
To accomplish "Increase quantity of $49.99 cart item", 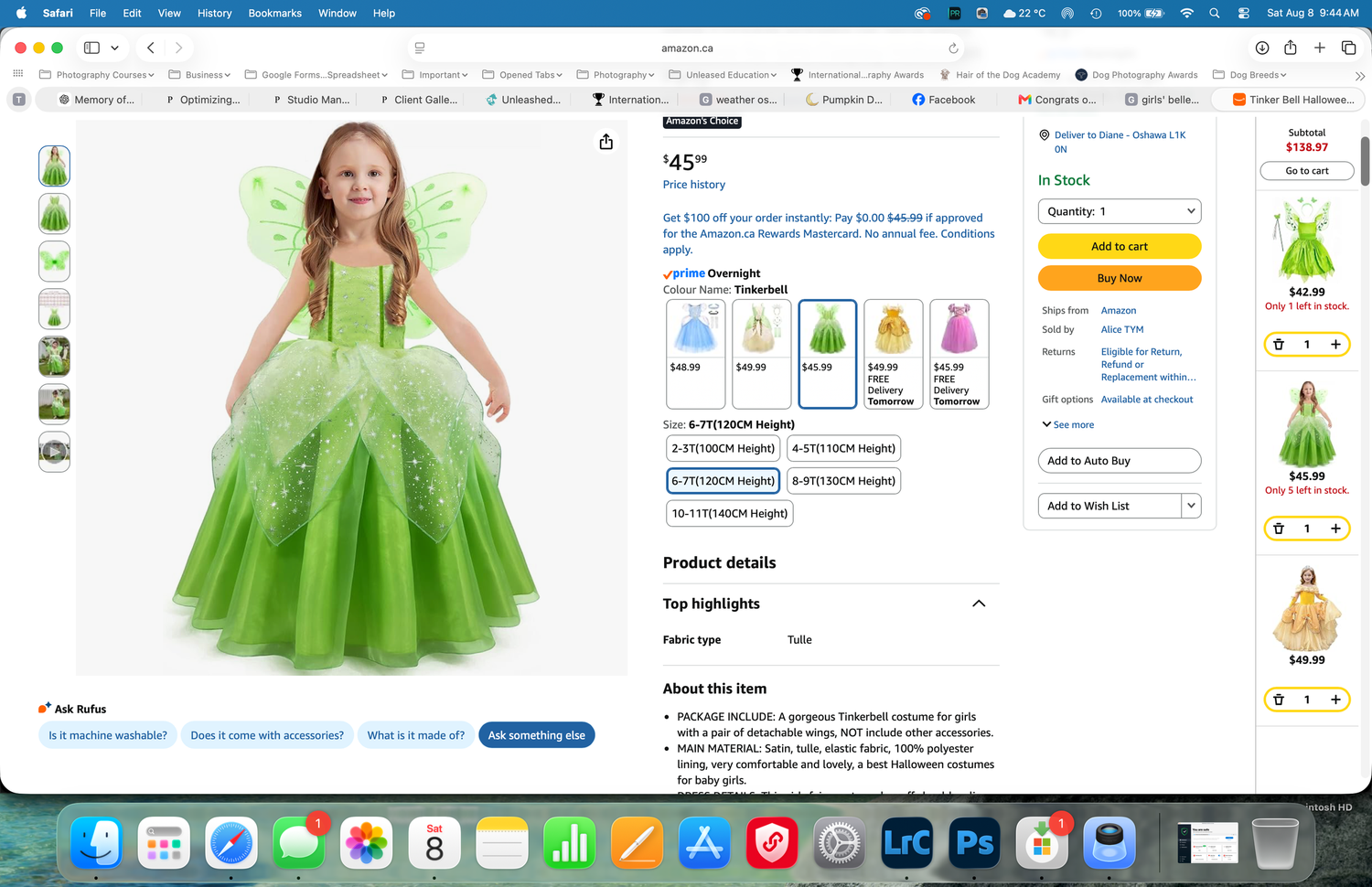I will [x=1335, y=700].
